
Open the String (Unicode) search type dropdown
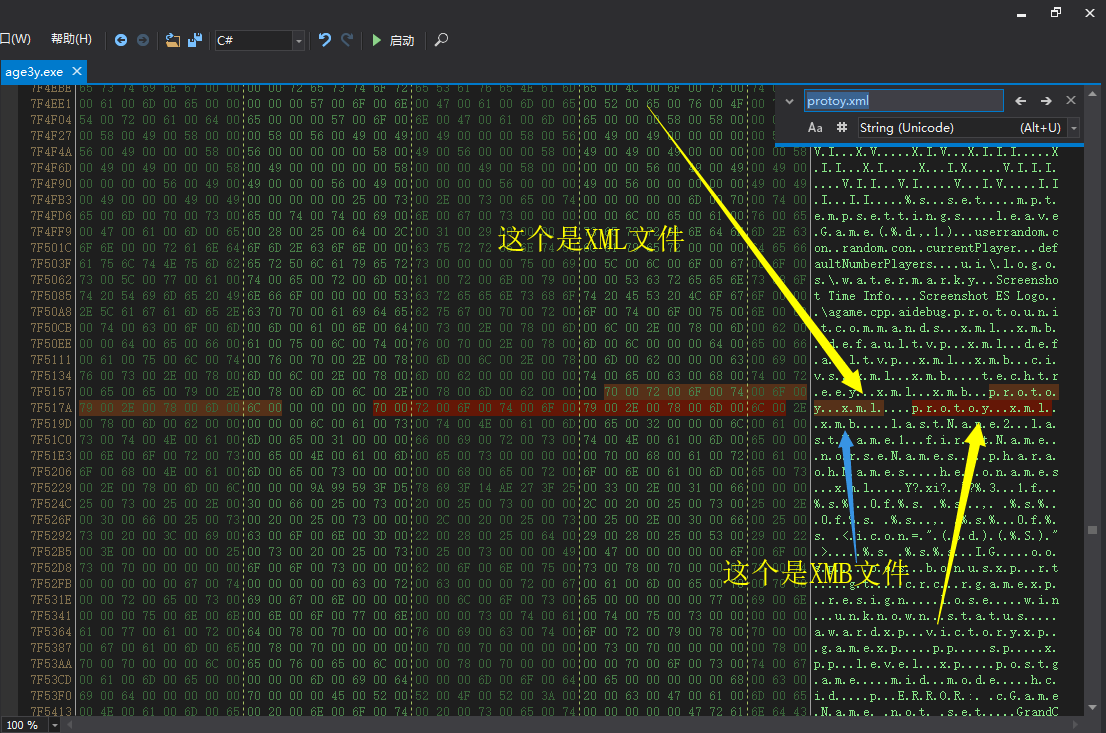1073,128
